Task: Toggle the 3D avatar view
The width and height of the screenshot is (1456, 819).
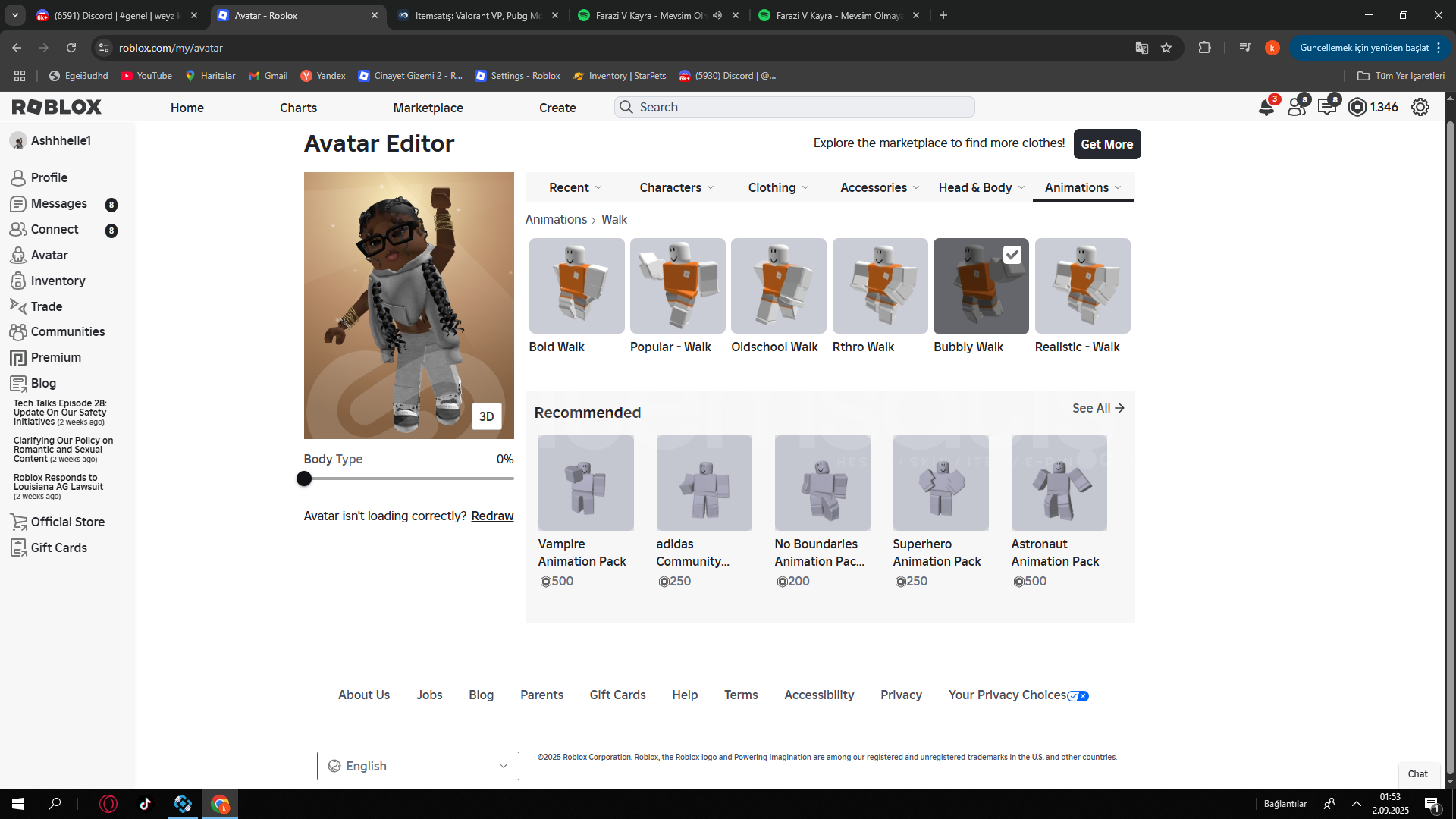Action: (x=486, y=416)
